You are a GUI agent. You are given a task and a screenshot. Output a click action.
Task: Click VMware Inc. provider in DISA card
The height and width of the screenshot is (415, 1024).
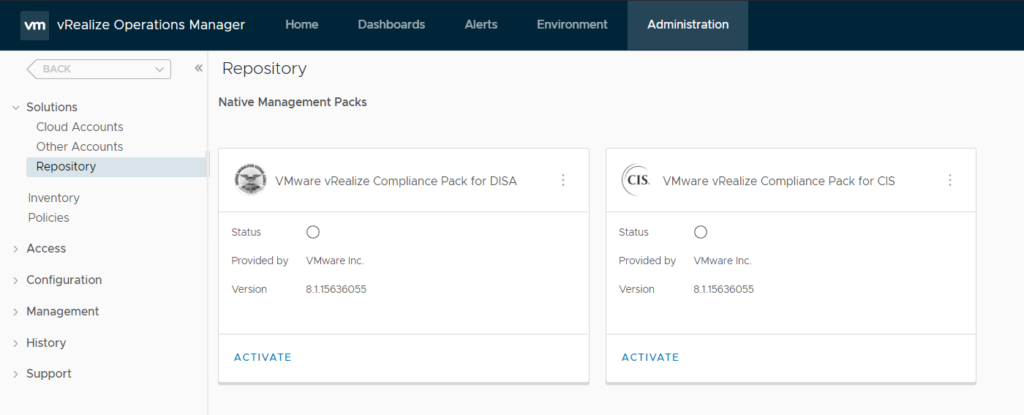click(335, 261)
